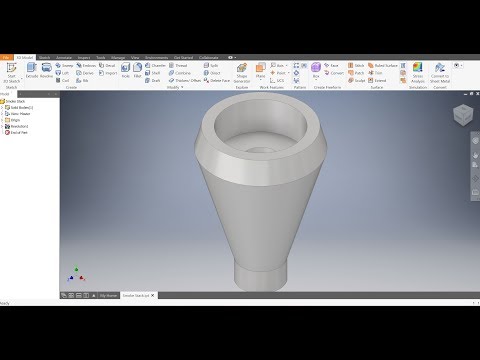Select the Revolve tool
This screenshot has height=360, width=480.
click(46, 70)
